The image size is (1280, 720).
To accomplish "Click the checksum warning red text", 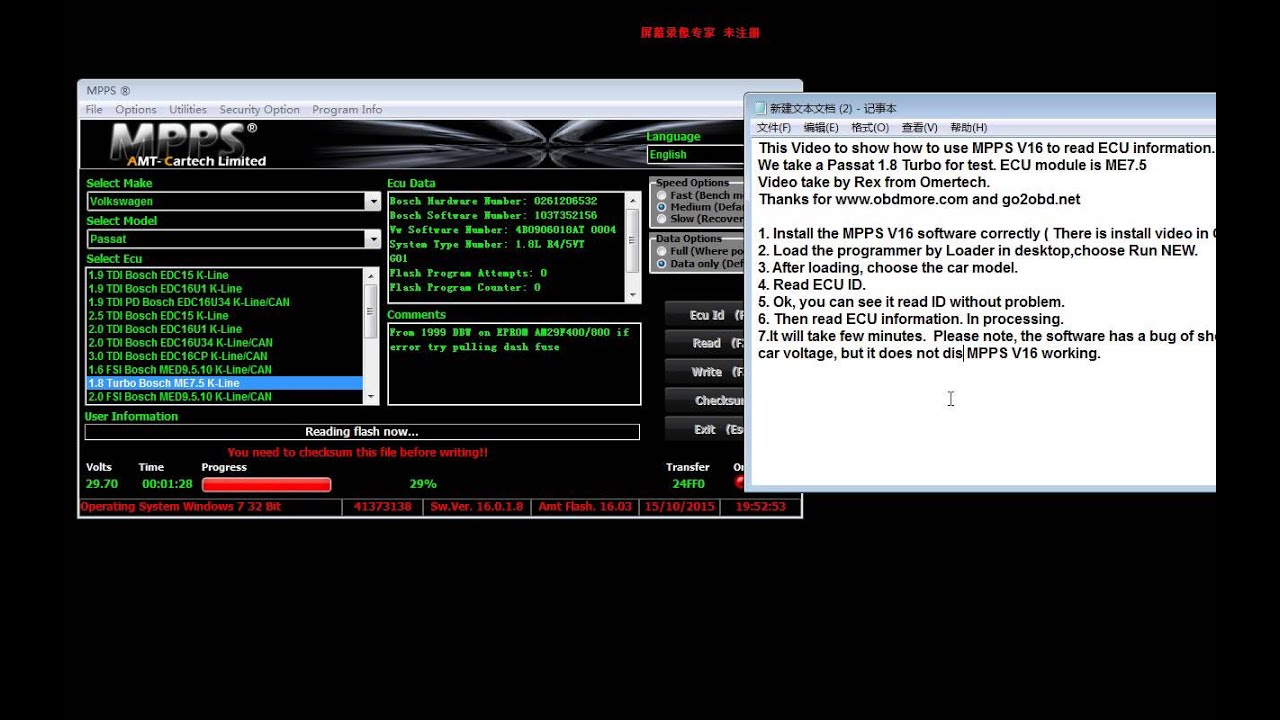I will click(x=358, y=452).
